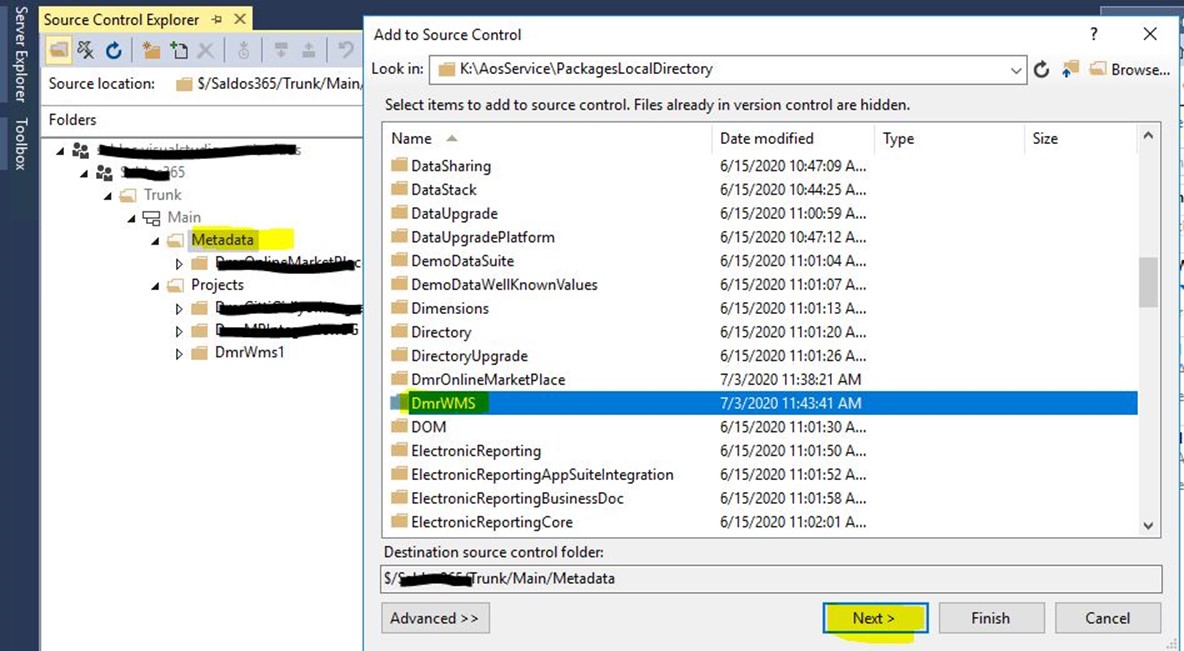
Task: Collapse the Projects folder node
Action: coord(155,286)
